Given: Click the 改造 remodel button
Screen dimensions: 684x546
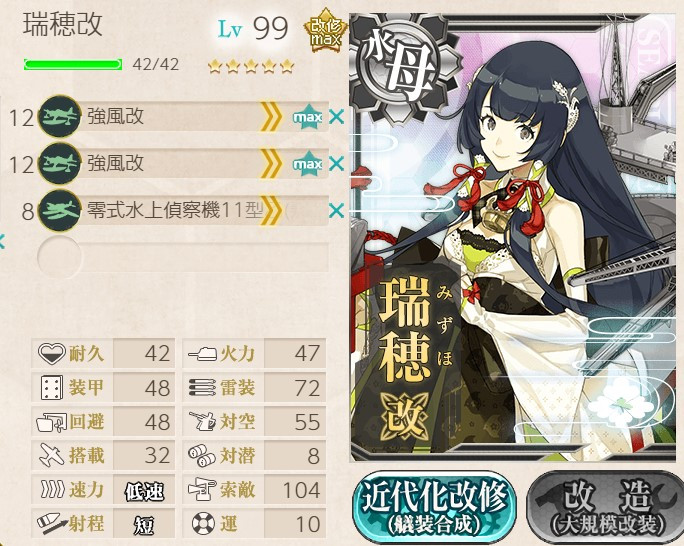Looking at the screenshot, I should click(x=606, y=507).
